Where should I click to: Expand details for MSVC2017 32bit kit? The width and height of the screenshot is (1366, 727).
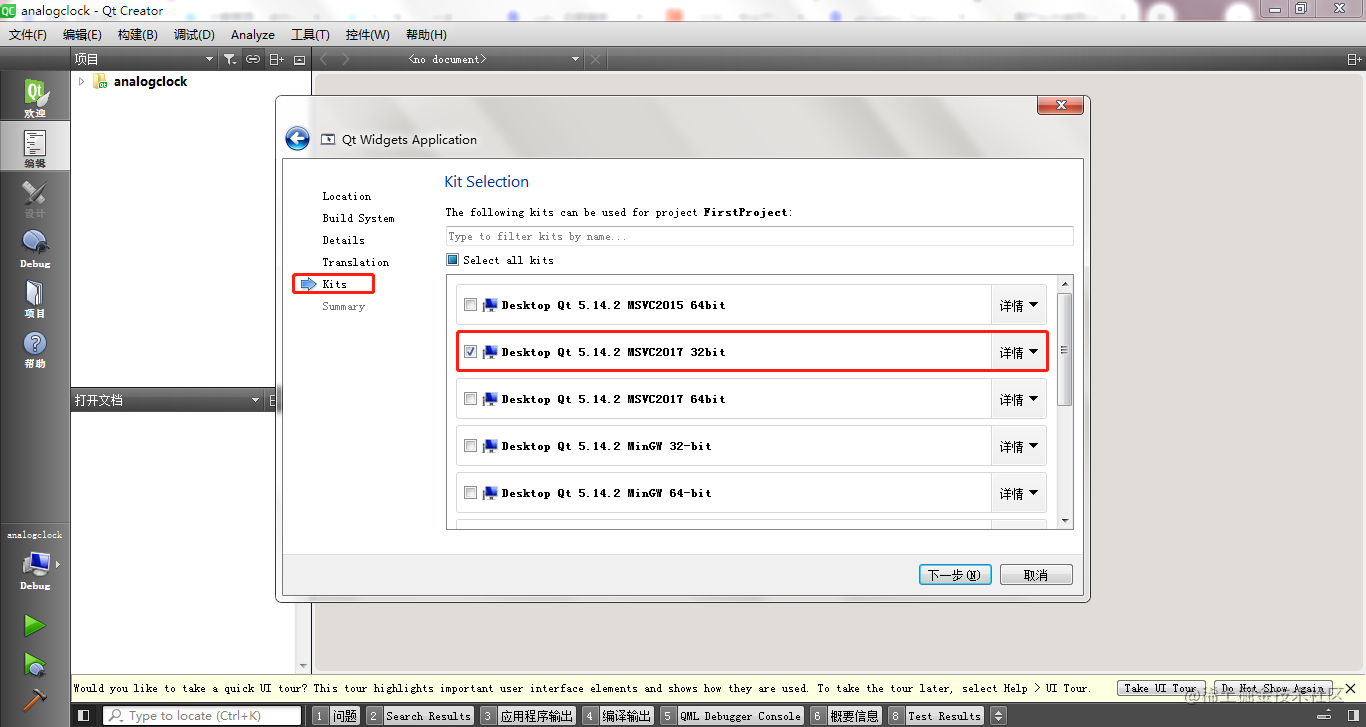(x=1018, y=352)
